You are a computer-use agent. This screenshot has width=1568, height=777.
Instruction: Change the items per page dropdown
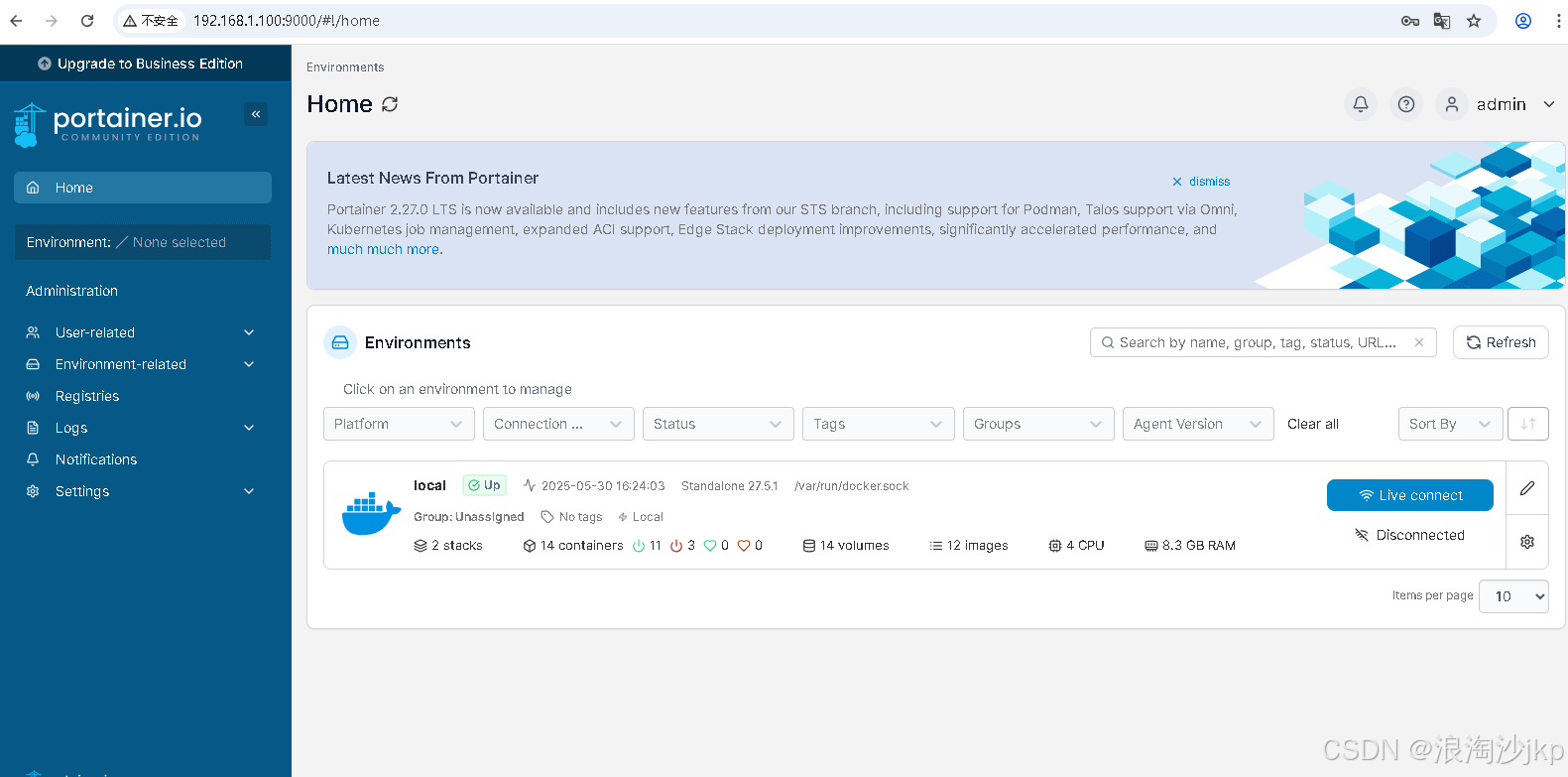pyautogui.click(x=1513, y=596)
